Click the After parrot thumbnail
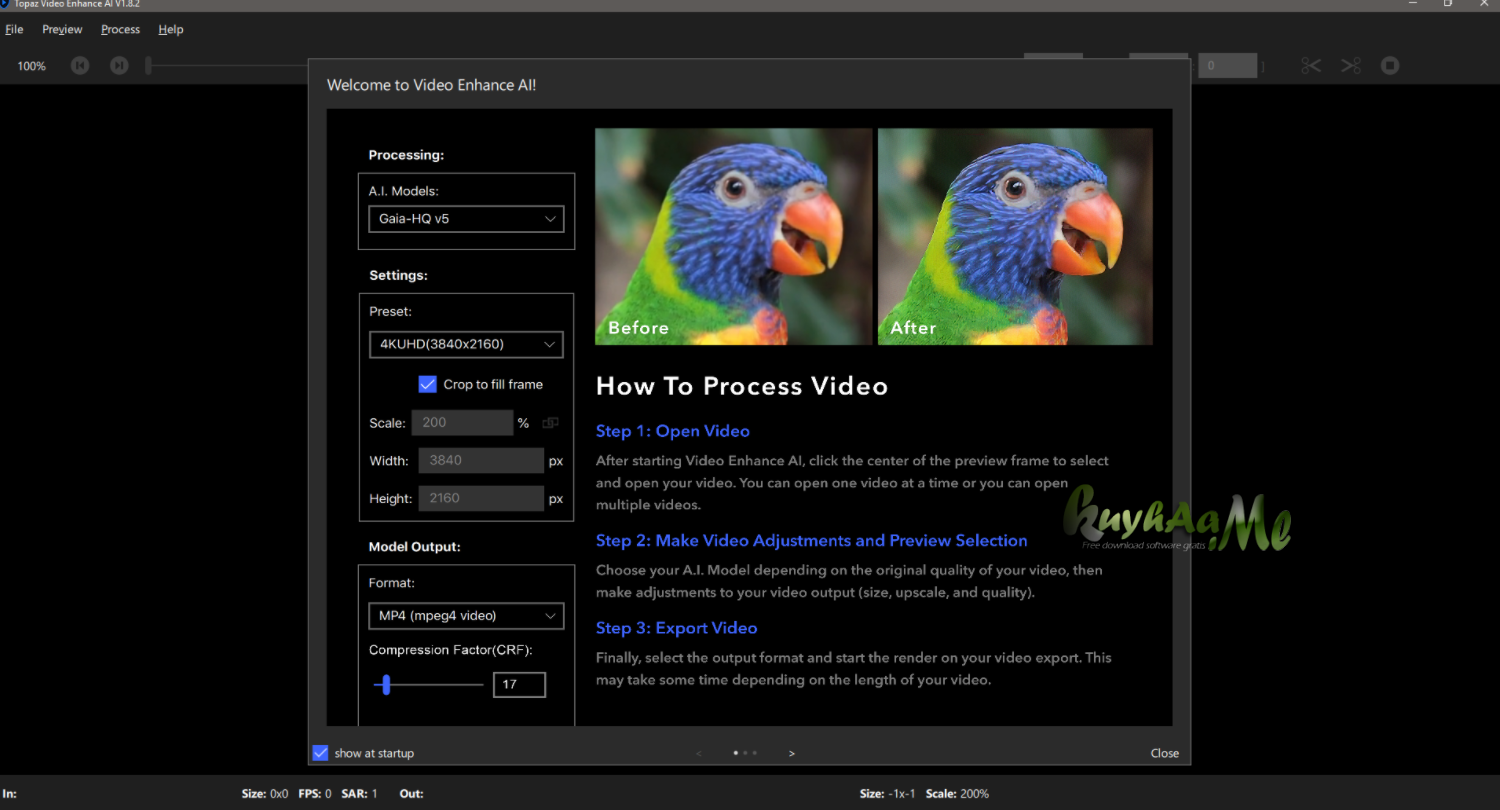This screenshot has width=1500, height=810. [1015, 237]
